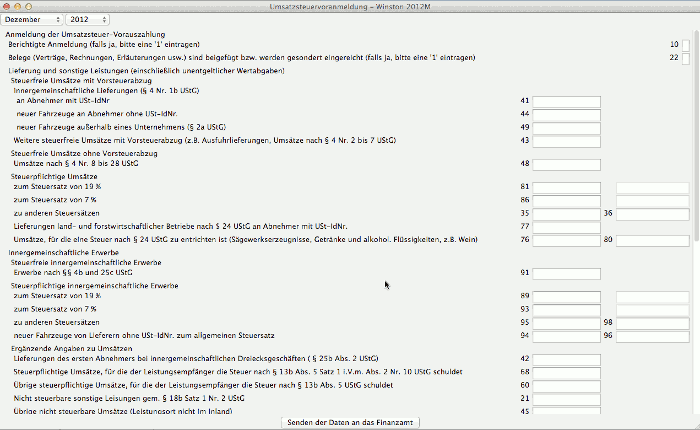Viewport: 700px width, 430px height.
Task: Open the year dropdown showing 2012
Action: click(88, 20)
